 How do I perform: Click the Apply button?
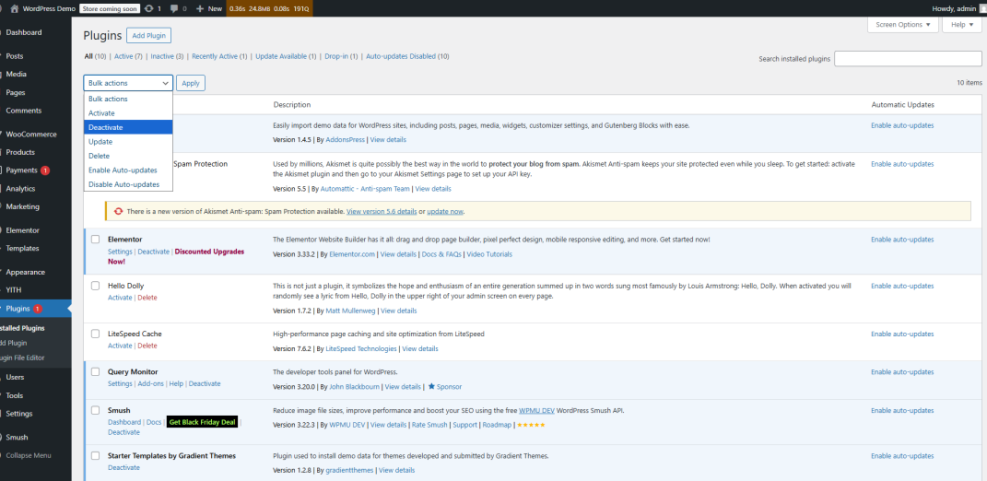(x=191, y=83)
